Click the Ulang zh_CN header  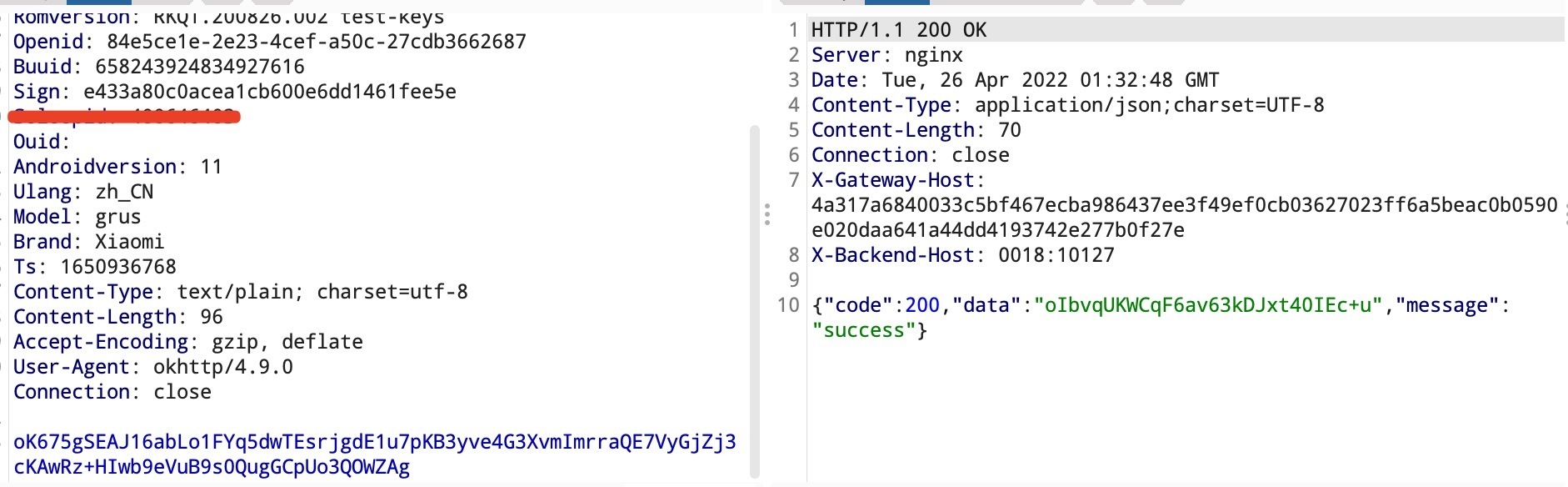(82, 192)
